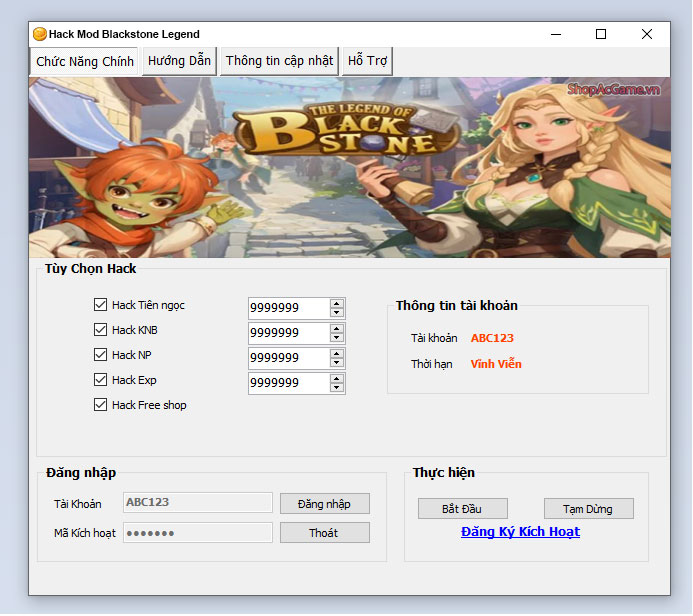
Task: Toggle the Hack Free shop checkbox
Action: (100, 405)
